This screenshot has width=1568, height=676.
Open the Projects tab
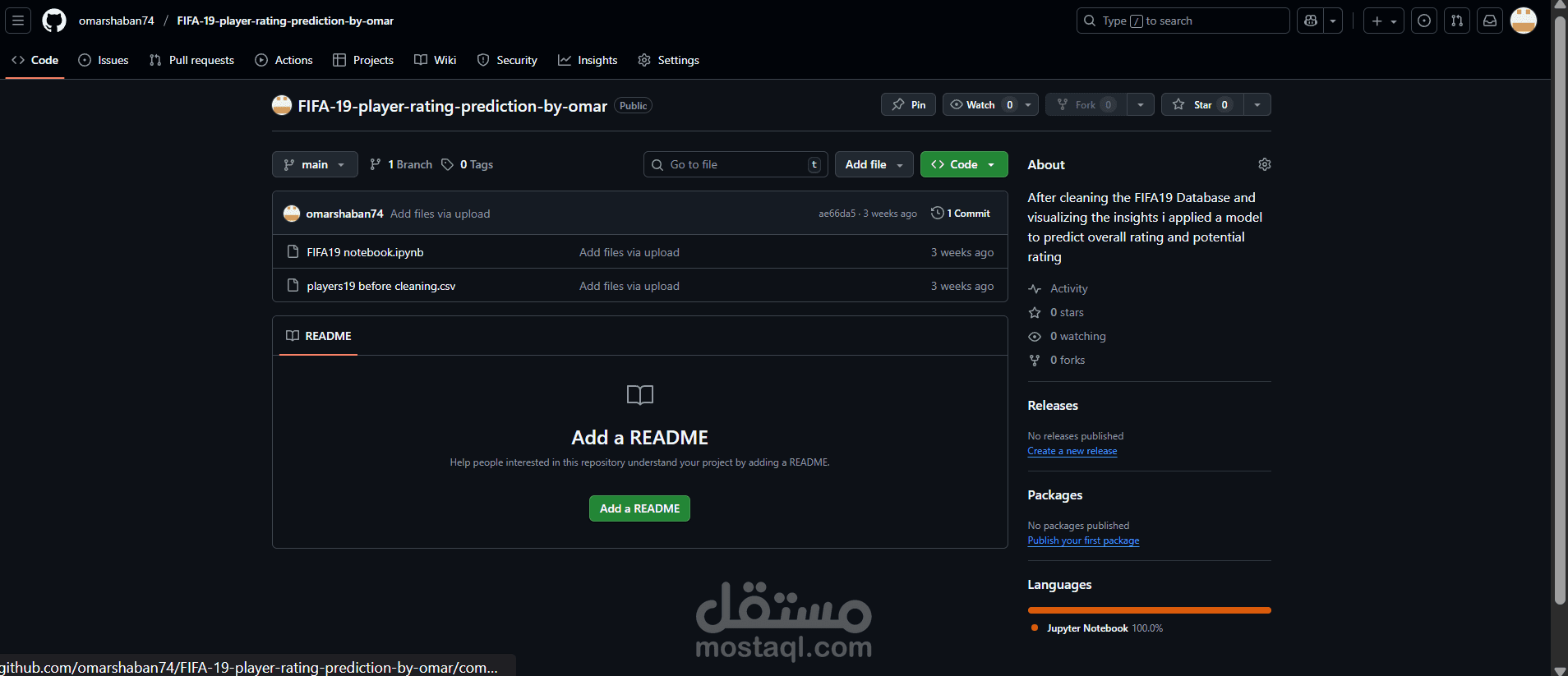pyautogui.click(x=363, y=60)
